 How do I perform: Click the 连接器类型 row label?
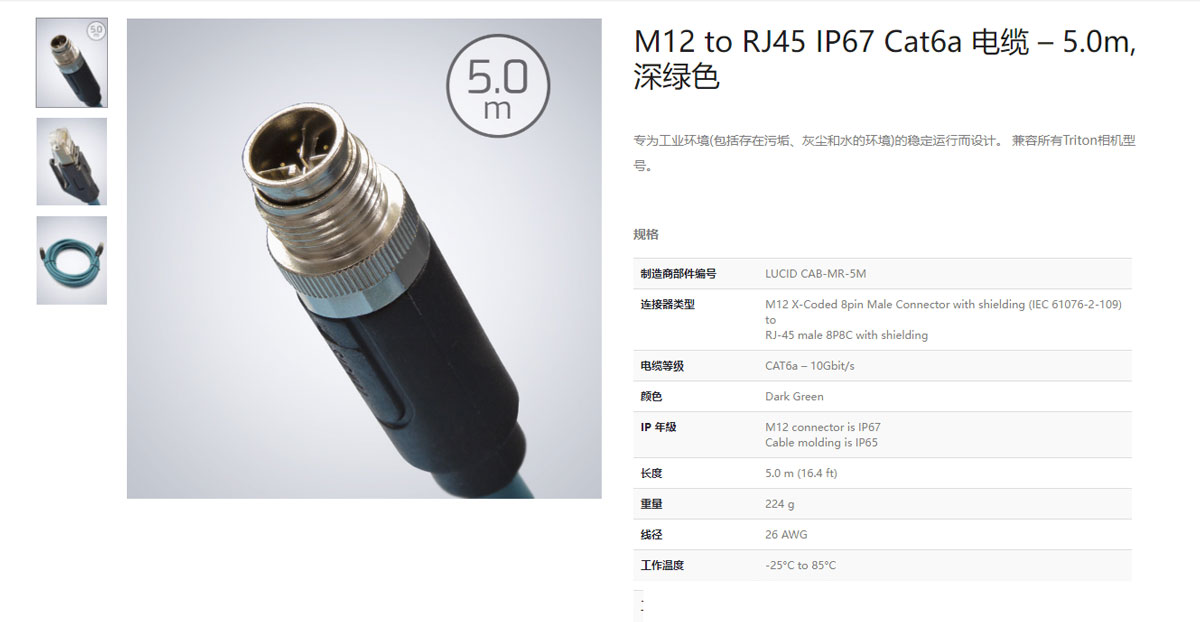[x=668, y=305]
